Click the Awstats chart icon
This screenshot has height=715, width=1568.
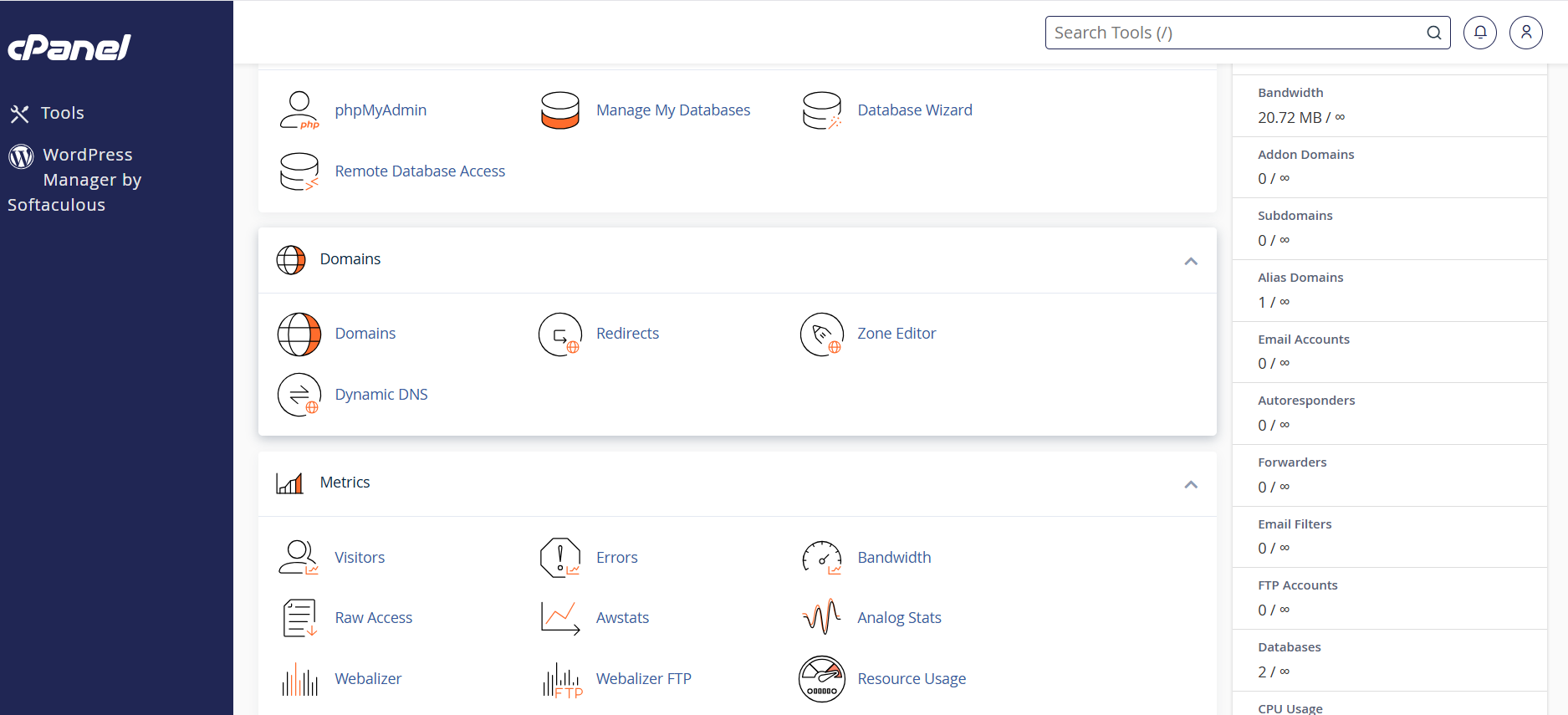(560, 618)
